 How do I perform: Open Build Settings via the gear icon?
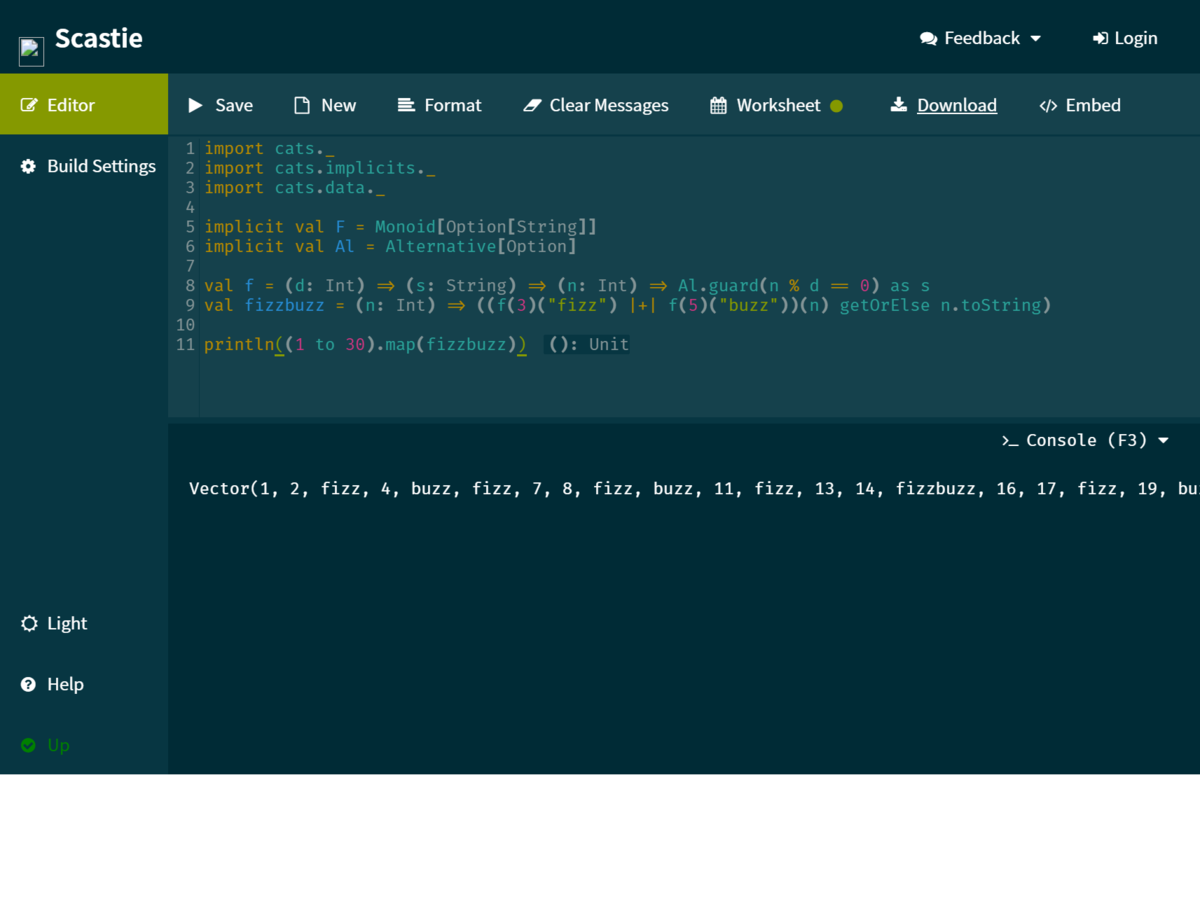(28, 165)
